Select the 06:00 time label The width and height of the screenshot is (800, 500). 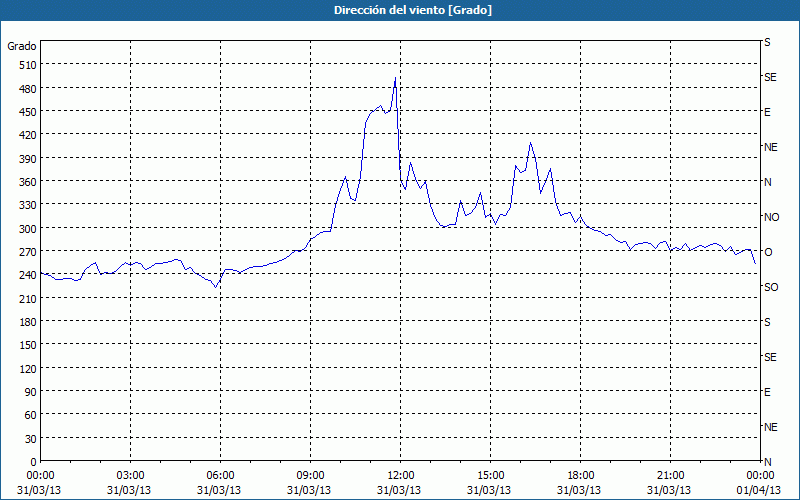tap(220, 476)
